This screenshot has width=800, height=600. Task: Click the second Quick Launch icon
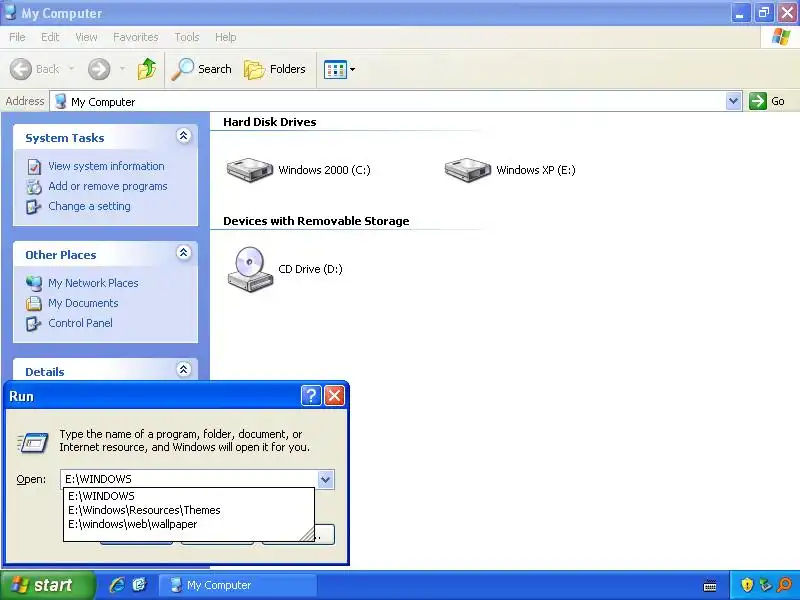pyautogui.click(x=139, y=585)
